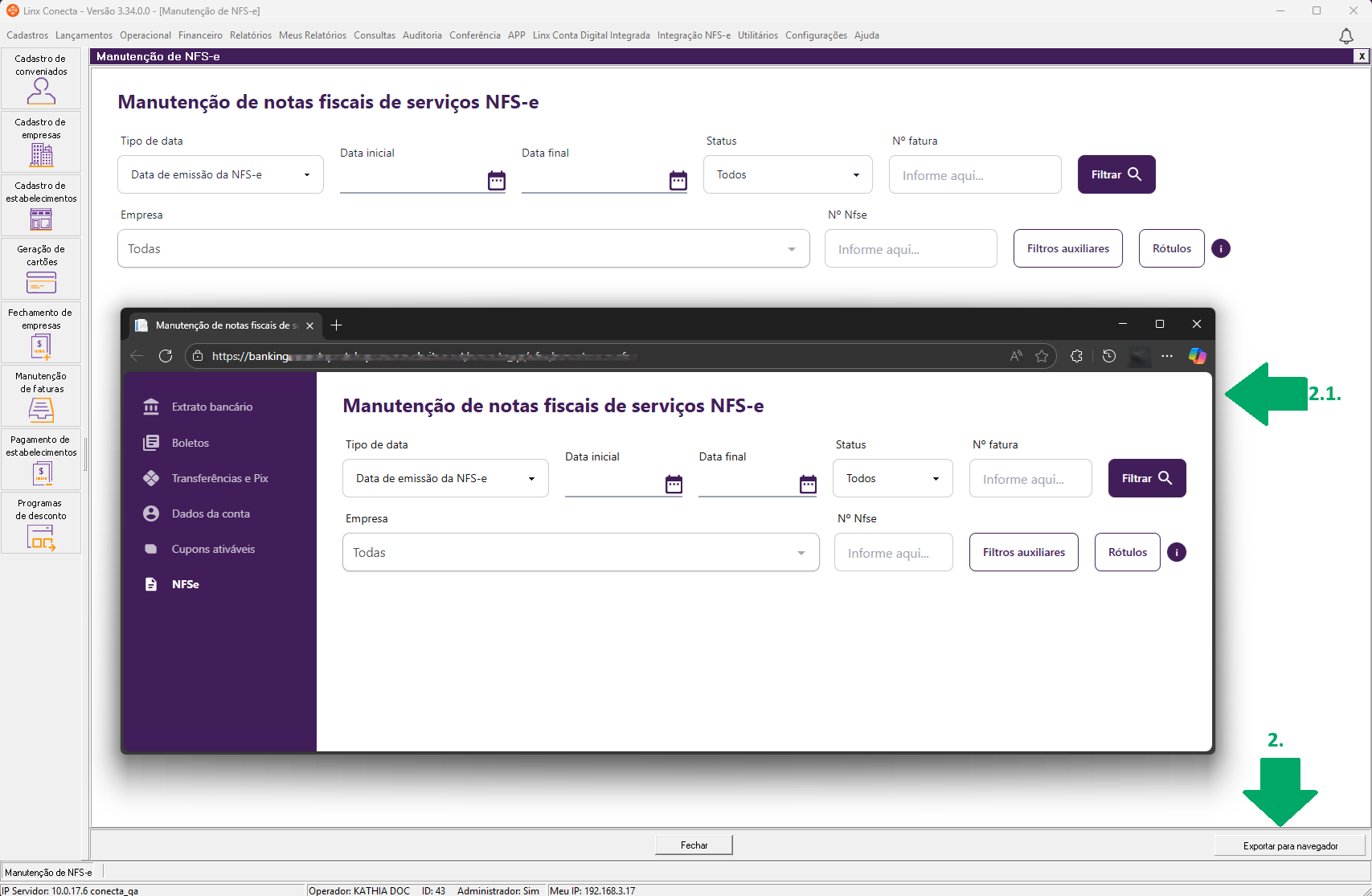Click Rótulos button in browser window

1128,552
